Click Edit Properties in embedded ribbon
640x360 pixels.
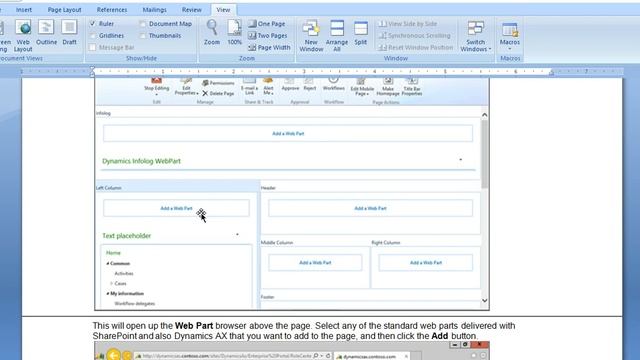186,87
